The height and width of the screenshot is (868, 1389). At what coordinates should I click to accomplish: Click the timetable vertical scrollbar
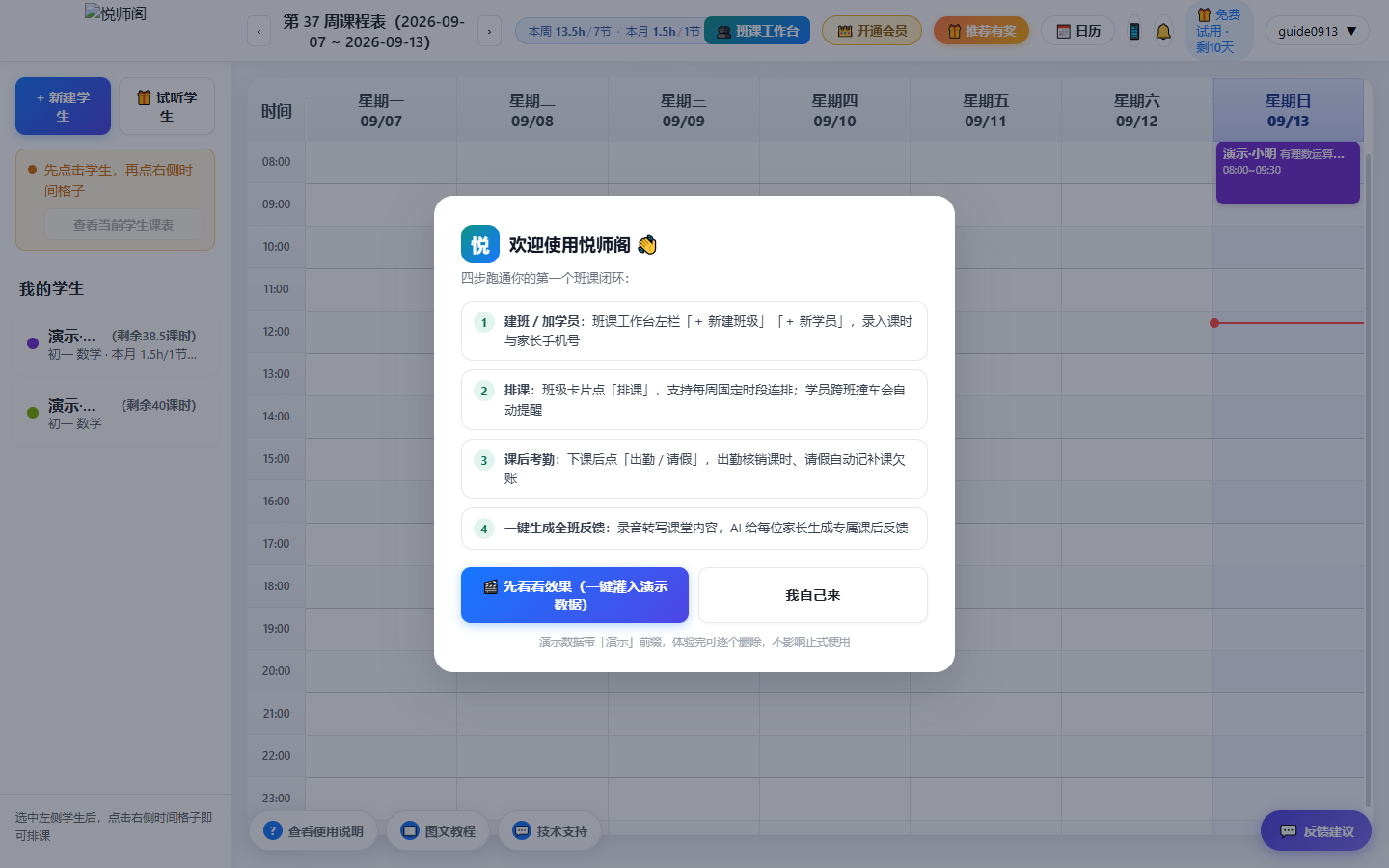click(x=1368, y=482)
